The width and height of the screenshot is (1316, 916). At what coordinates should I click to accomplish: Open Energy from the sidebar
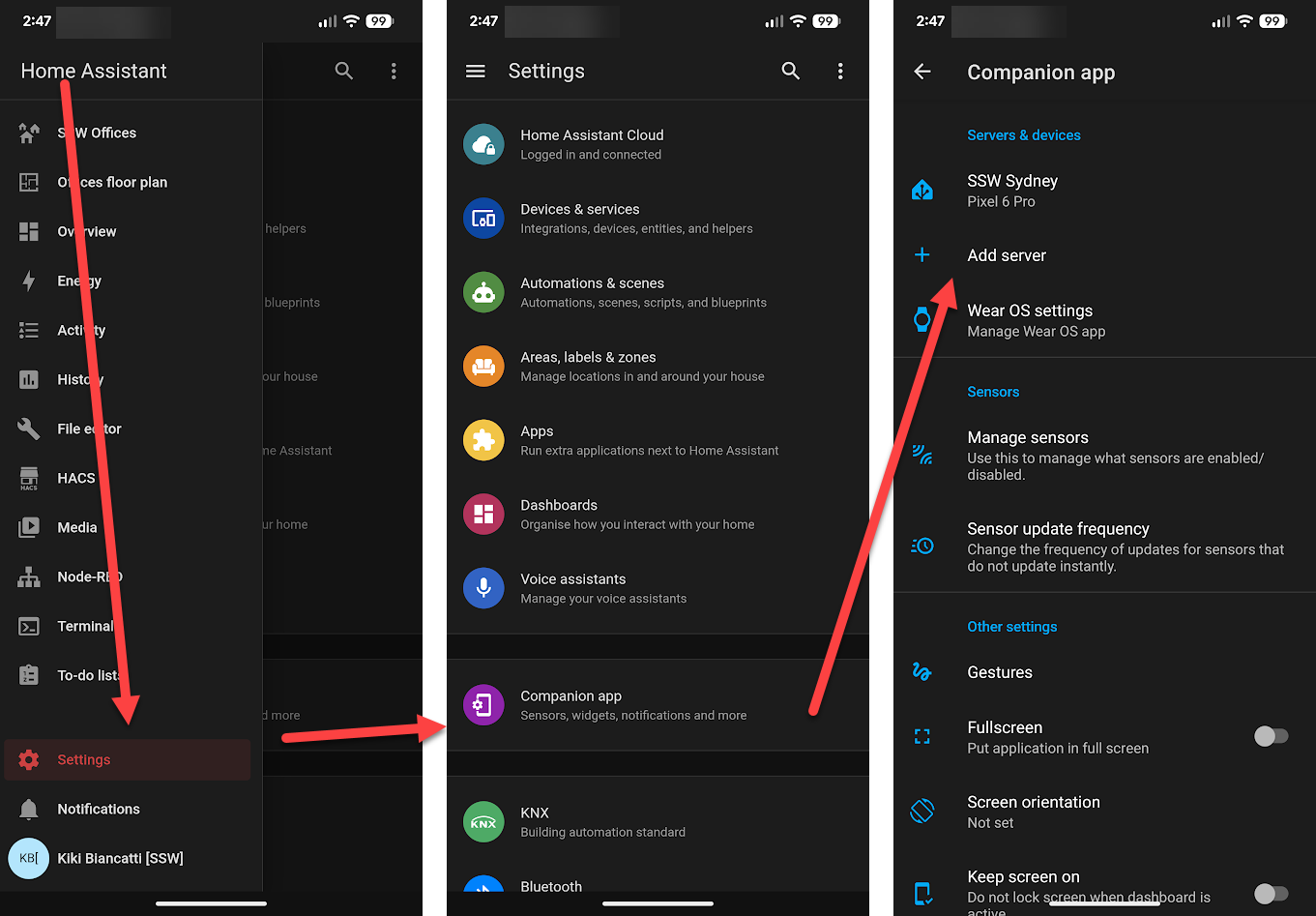tap(79, 281)
